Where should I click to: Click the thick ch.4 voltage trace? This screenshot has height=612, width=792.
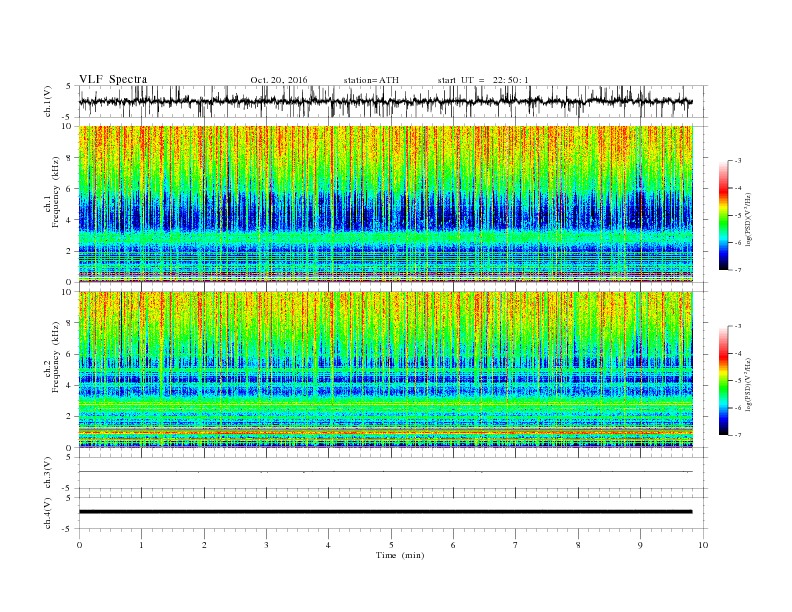pos(386,512)
